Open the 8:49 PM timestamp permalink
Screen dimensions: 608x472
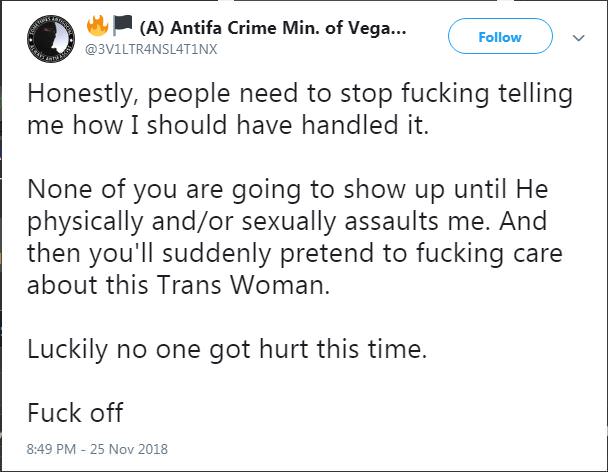click(x=51, y=449)
